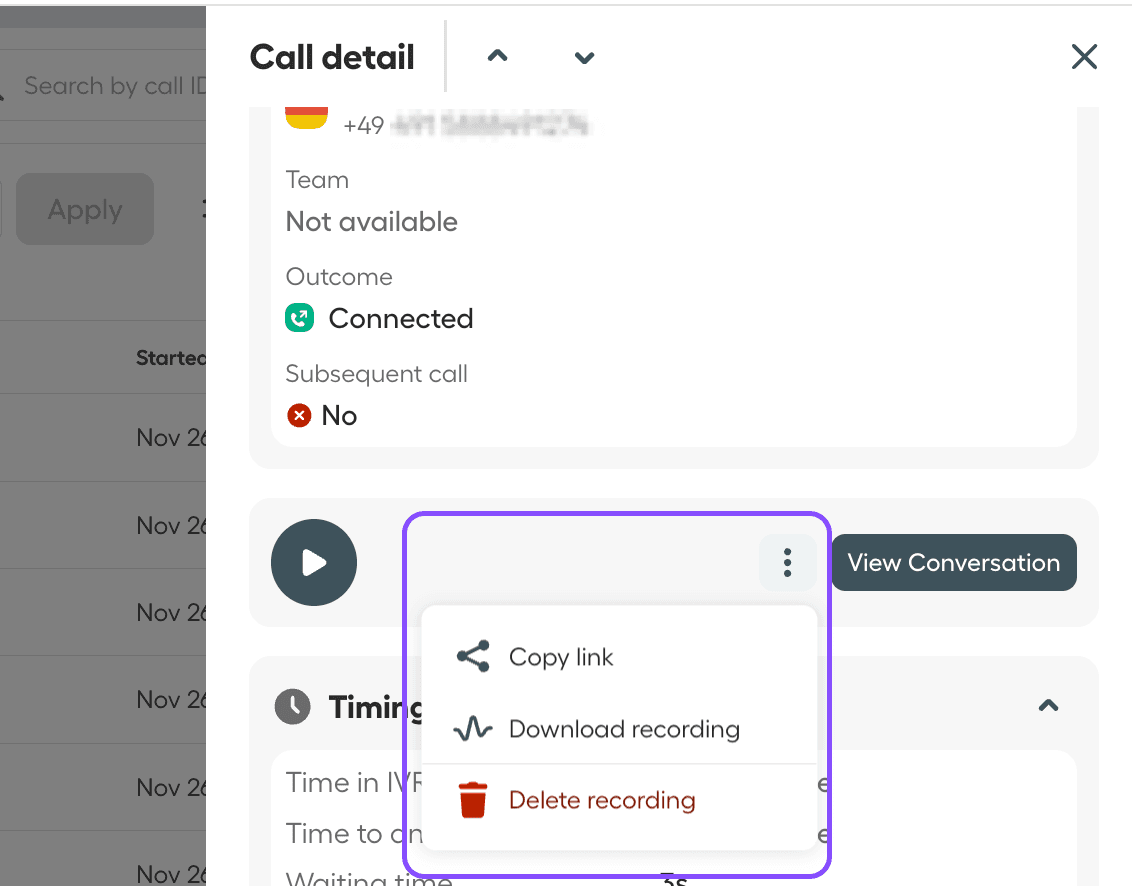Click the green Connected outcome icon

click(x=299, y=319)
